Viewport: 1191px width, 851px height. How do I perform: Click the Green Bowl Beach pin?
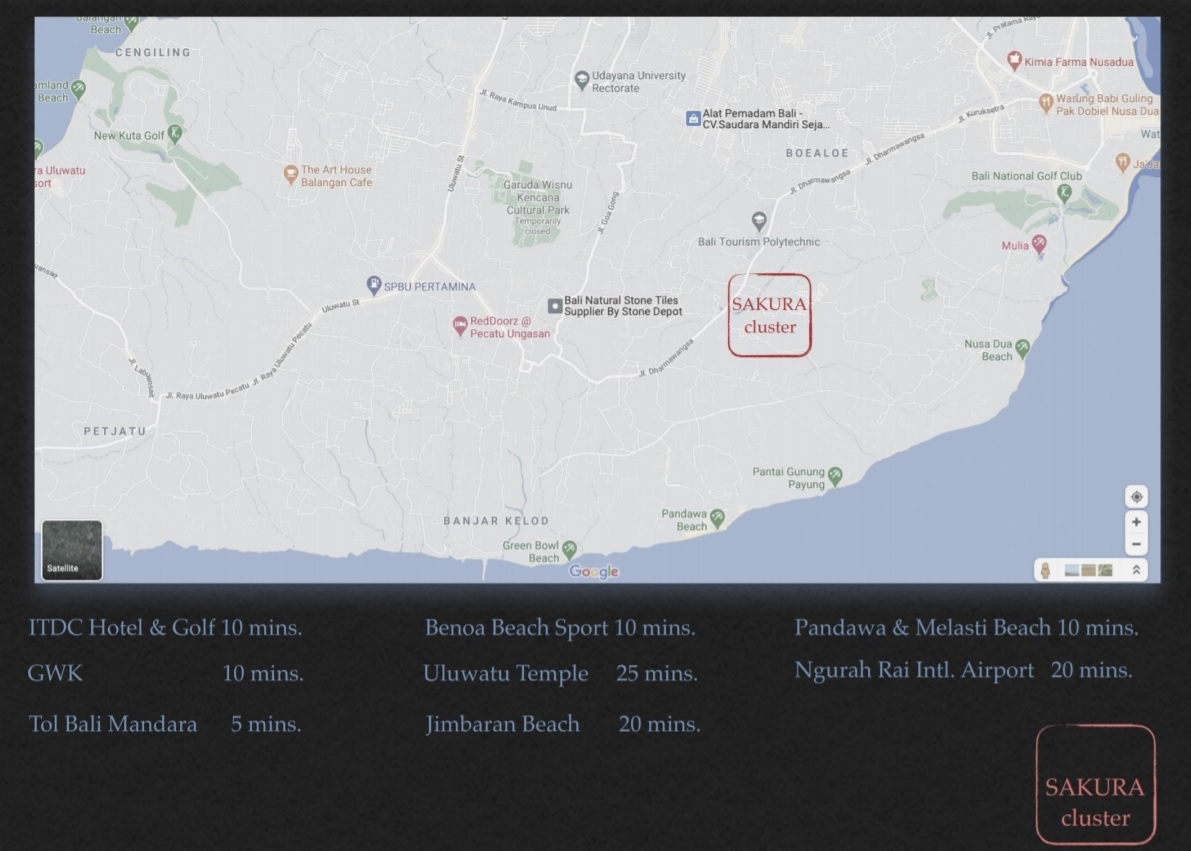click(x=569, y=549)
